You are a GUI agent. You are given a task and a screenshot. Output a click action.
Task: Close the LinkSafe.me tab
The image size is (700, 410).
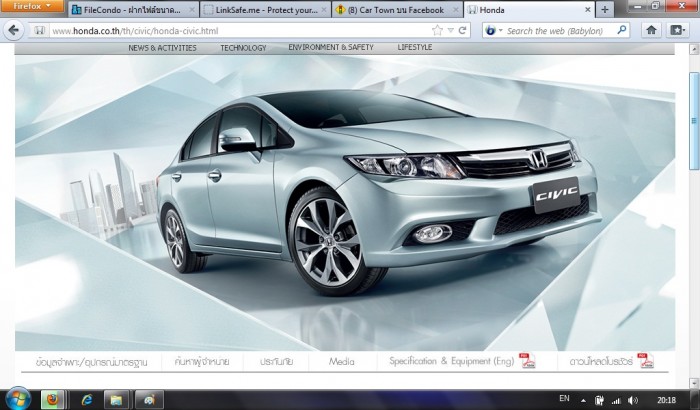(324, 10)
